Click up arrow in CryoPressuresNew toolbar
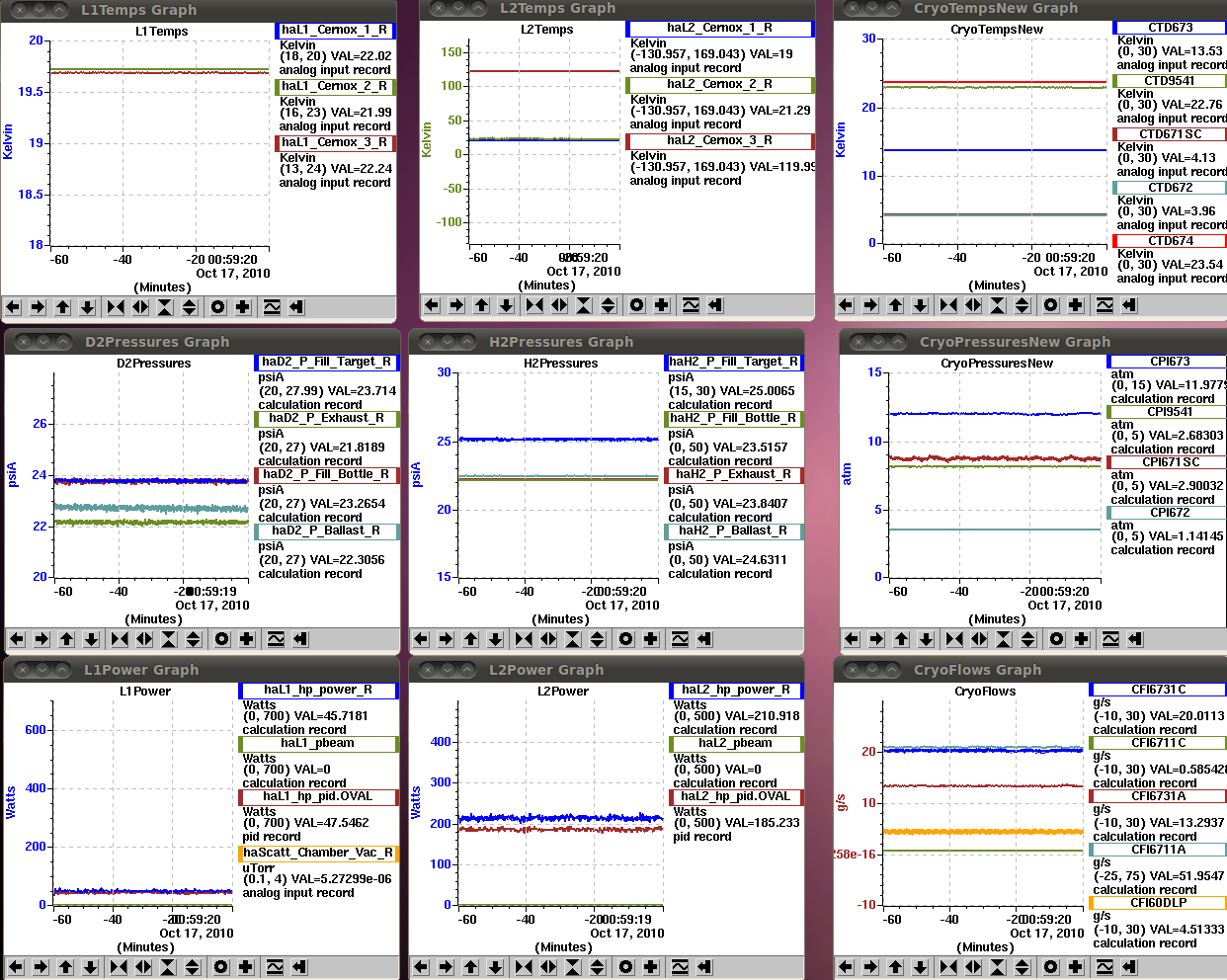Image resolution: width=1227 pixels, height=980 pixels. pos(902,639)
